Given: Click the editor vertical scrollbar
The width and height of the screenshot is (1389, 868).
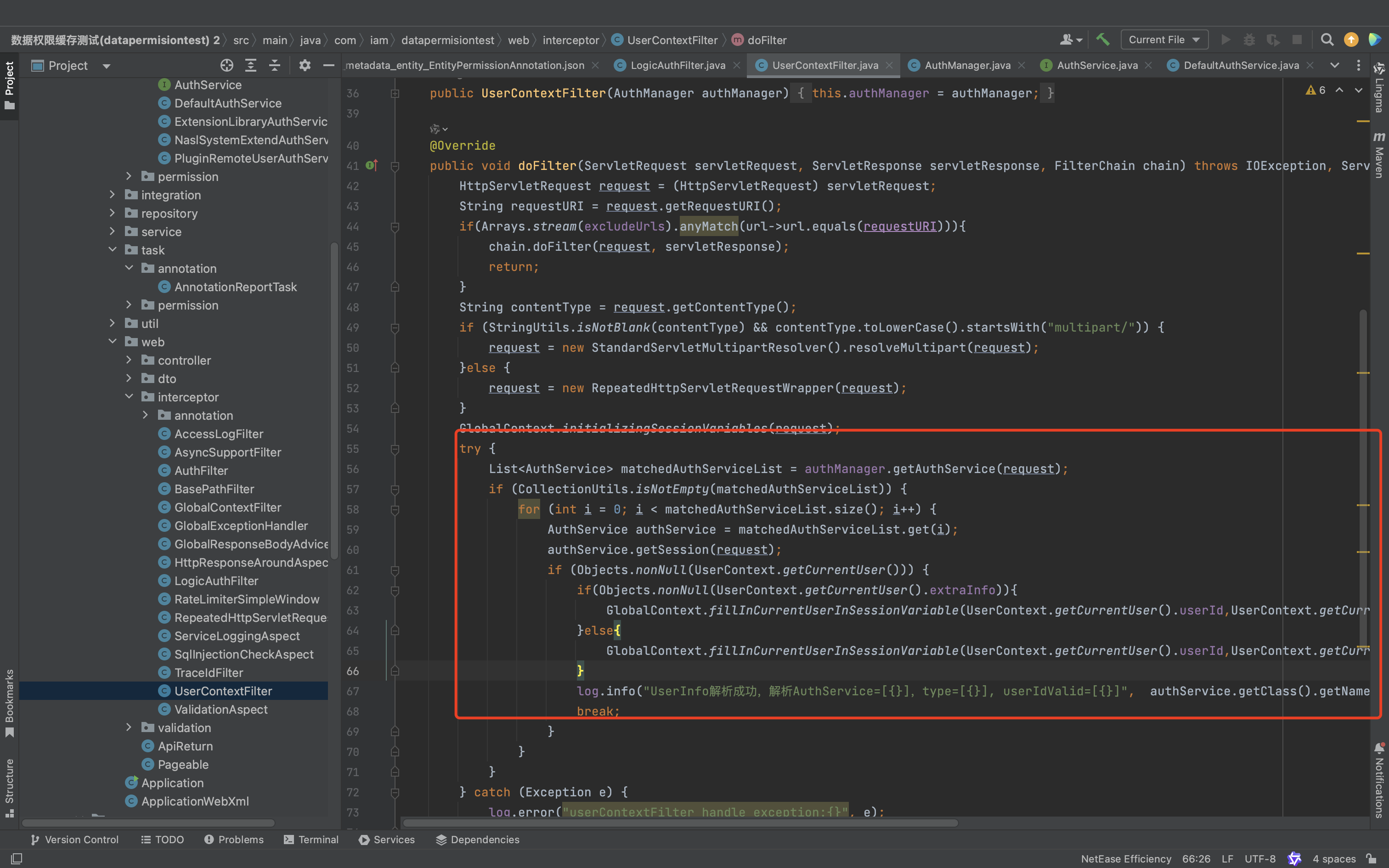Looking at the screenshot, I should point(1363,479).
